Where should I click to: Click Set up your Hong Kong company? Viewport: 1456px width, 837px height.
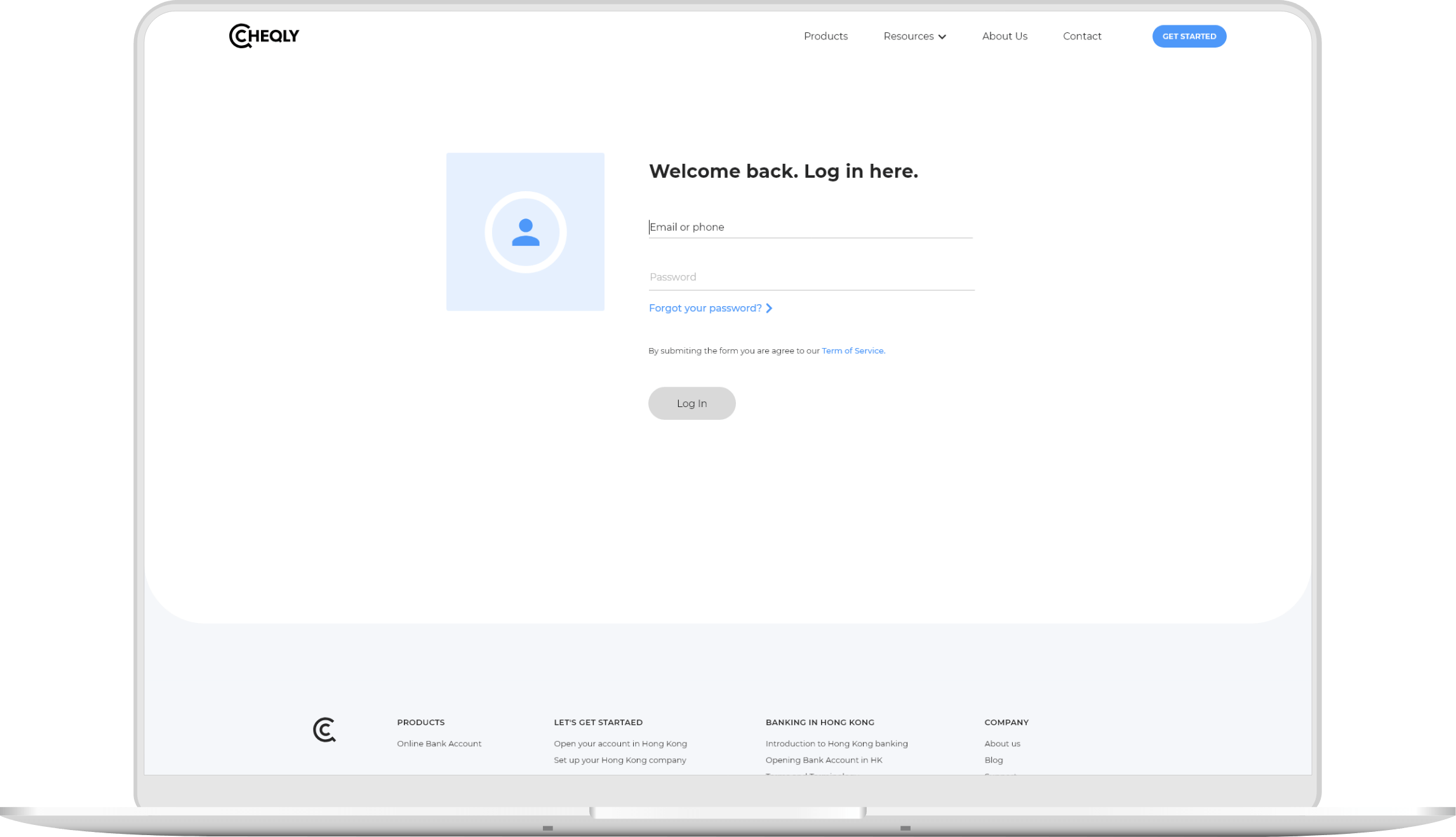pyautogui.click(x=619, y=760)
